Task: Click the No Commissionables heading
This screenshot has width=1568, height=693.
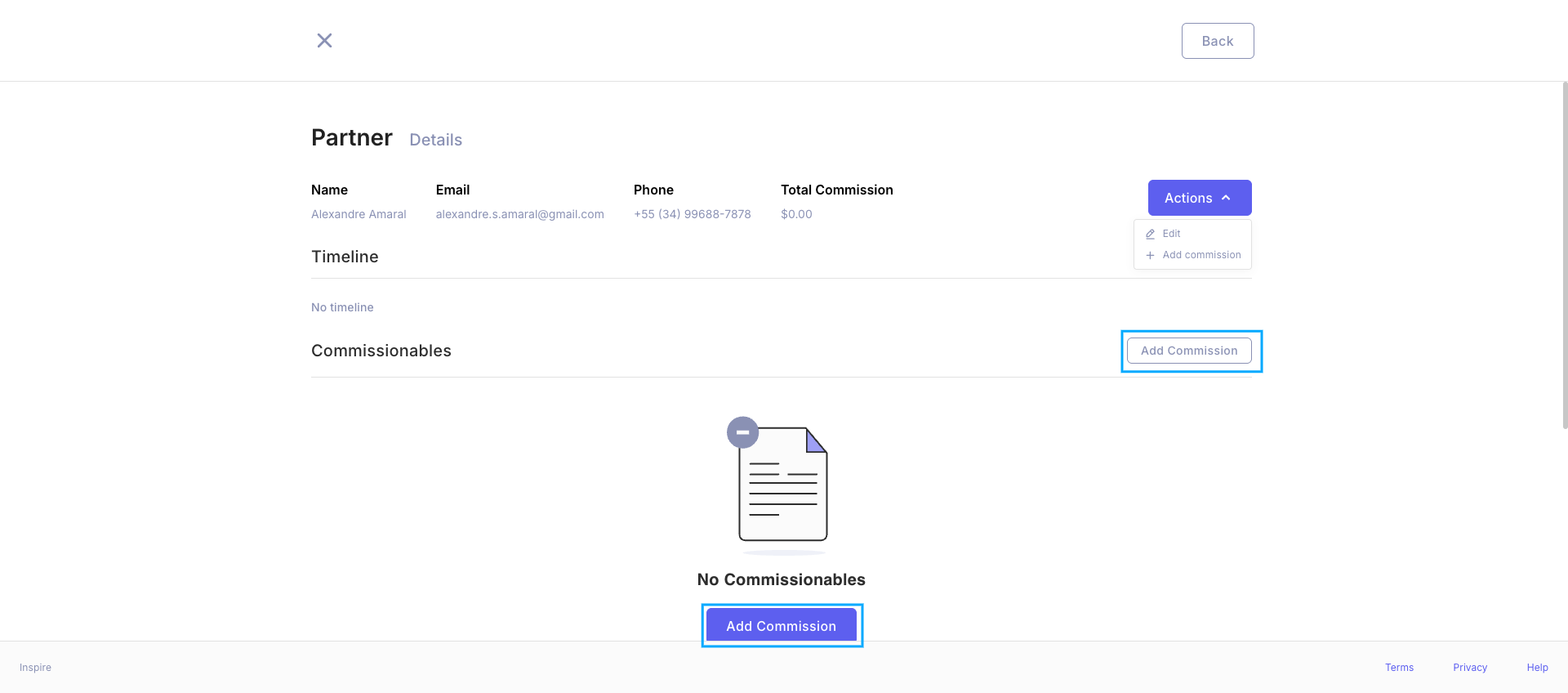Action: pyautogui.click(x=781, y=579)
